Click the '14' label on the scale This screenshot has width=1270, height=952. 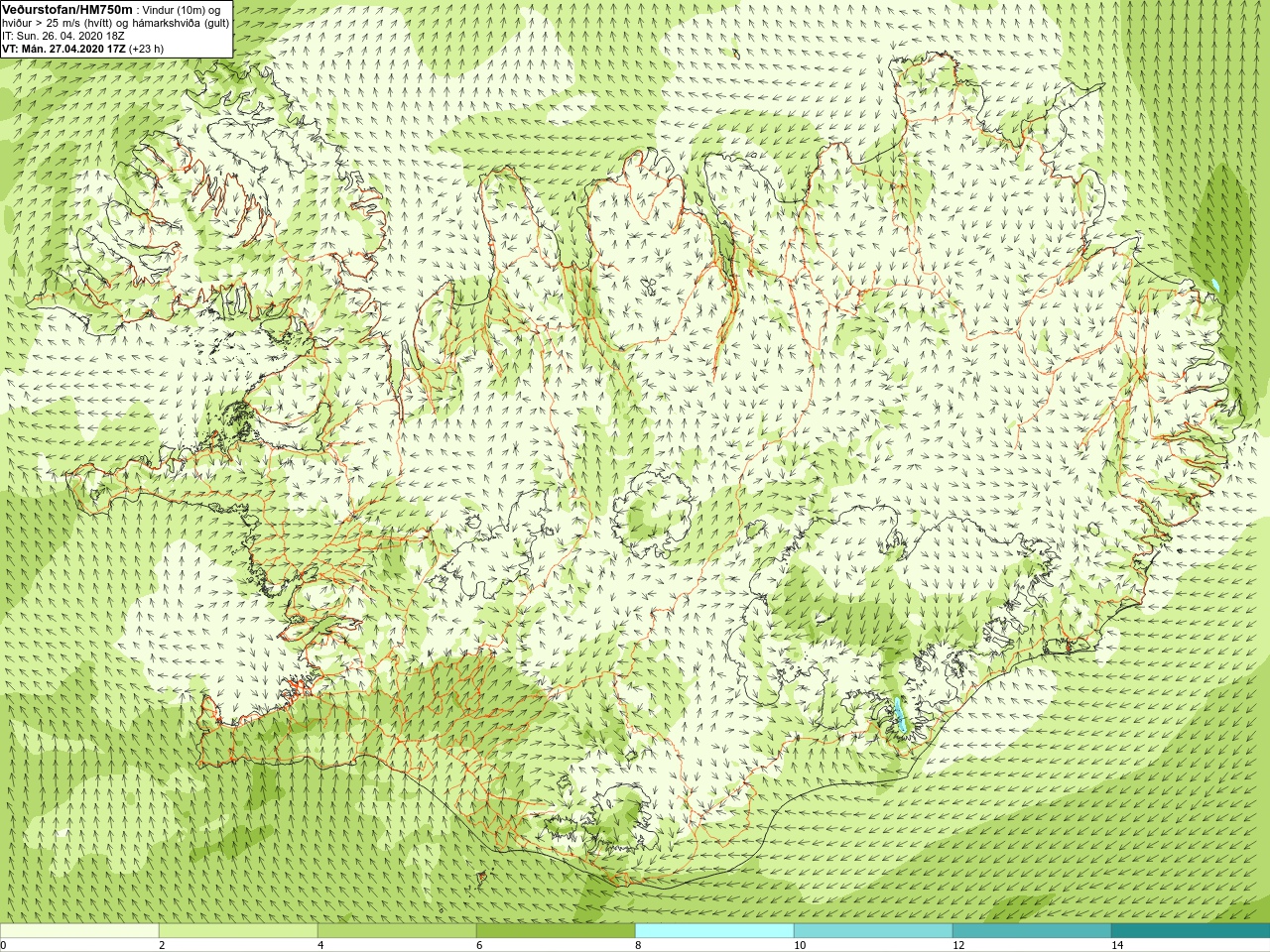click(x=1117, y=945)
